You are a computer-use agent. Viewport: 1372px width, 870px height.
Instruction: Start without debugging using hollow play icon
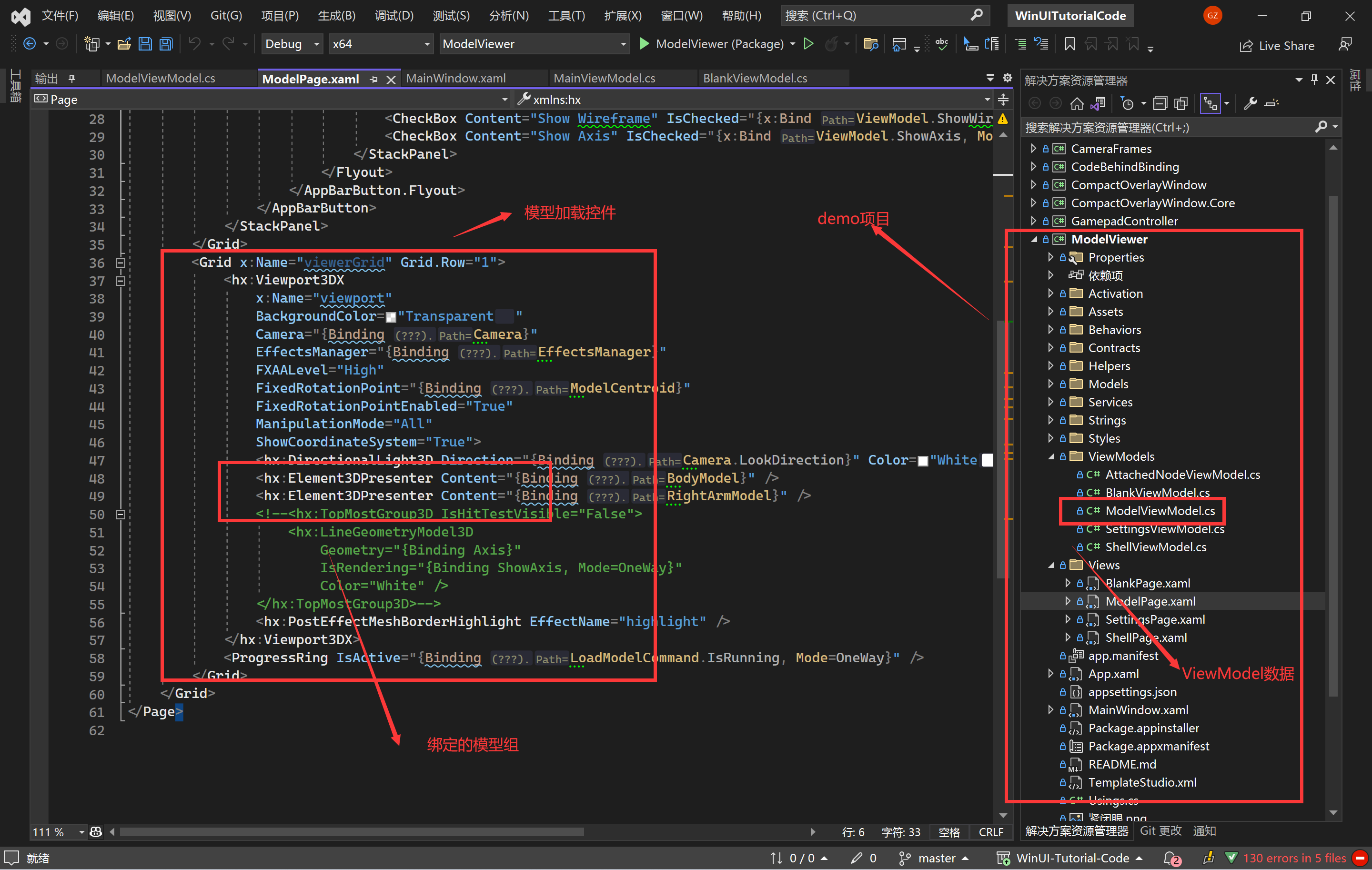(808, 44)
